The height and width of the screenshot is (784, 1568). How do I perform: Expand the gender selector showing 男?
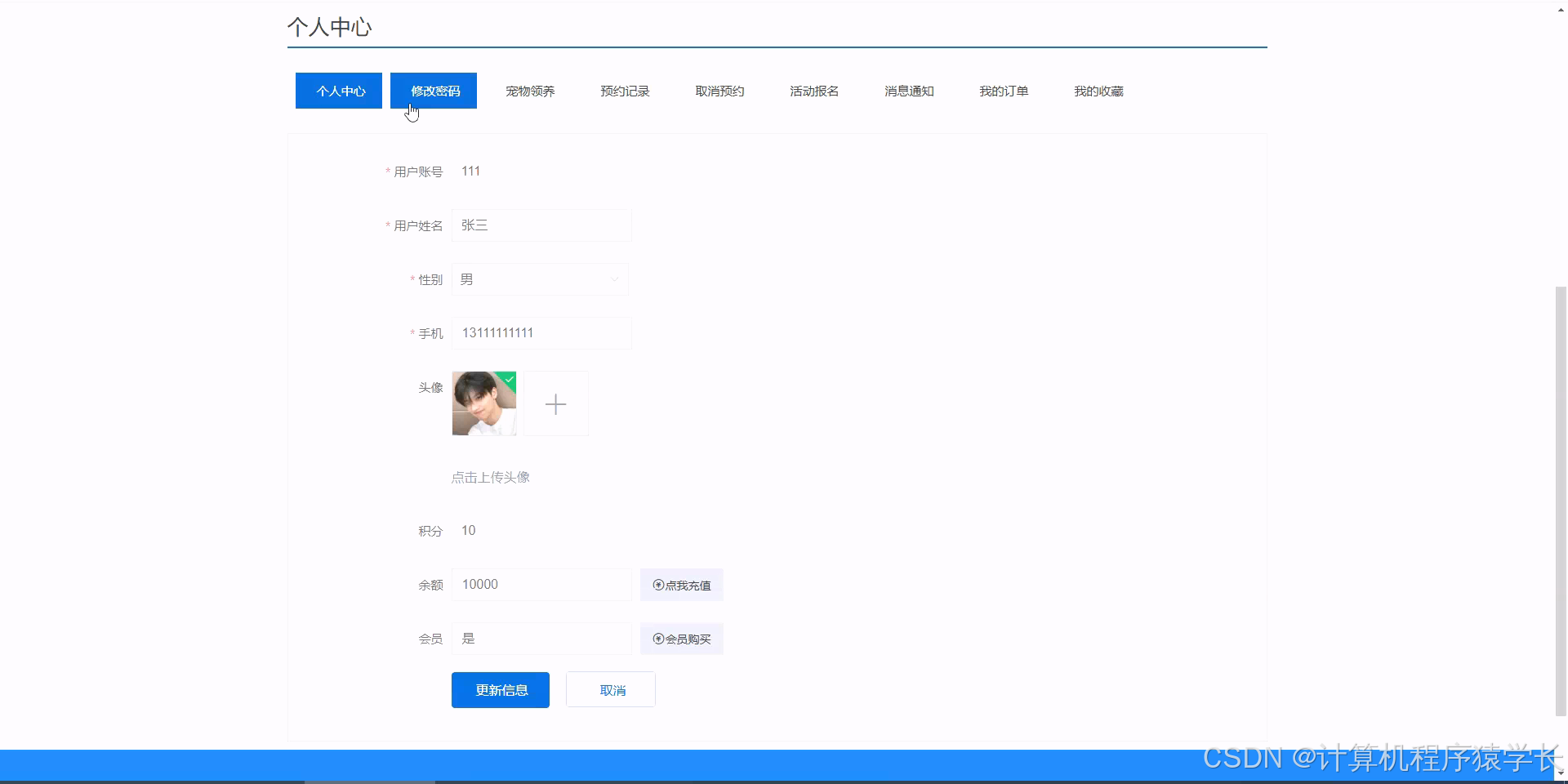click(x=540, y=279)
